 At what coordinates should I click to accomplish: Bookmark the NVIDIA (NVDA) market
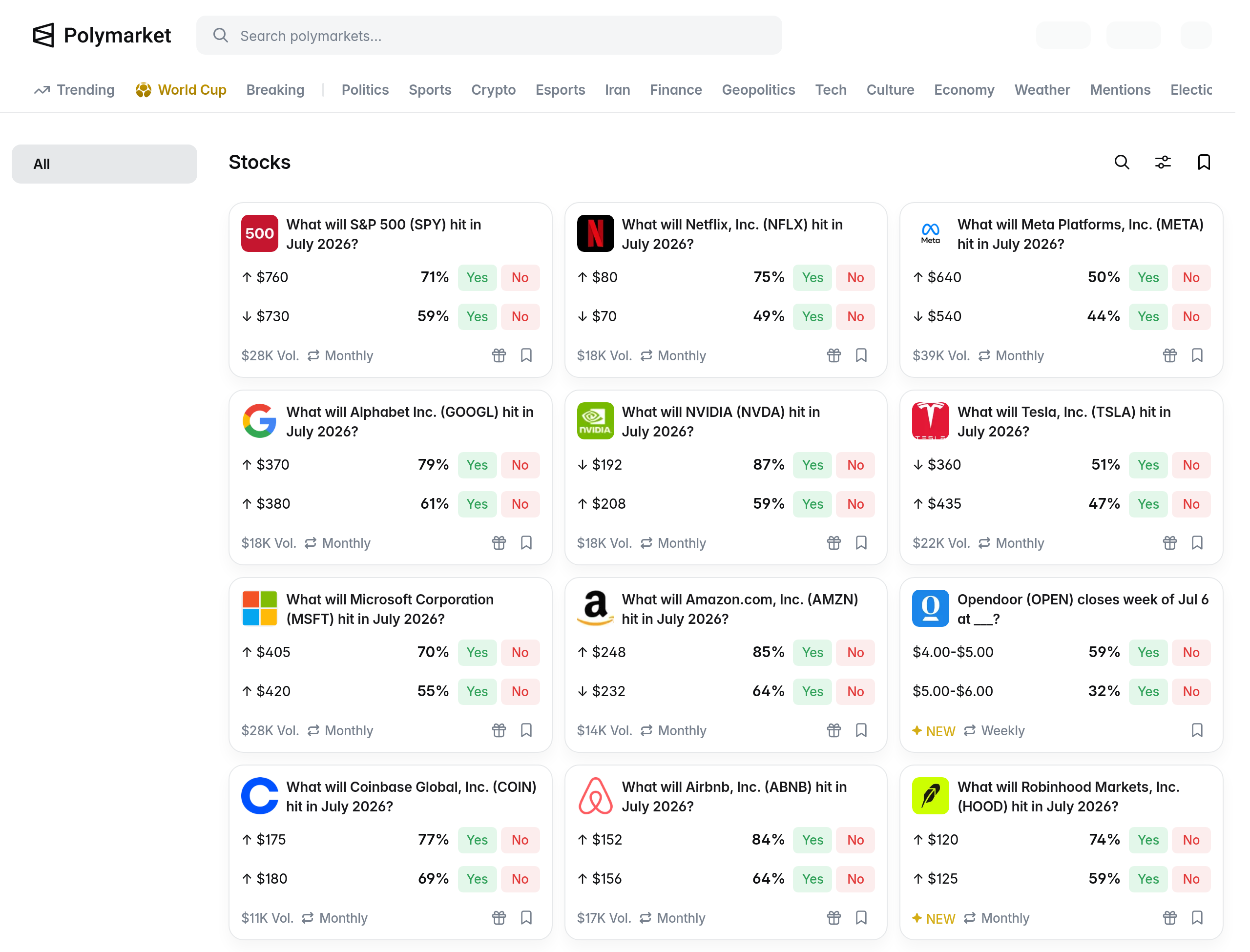[861, 543]
